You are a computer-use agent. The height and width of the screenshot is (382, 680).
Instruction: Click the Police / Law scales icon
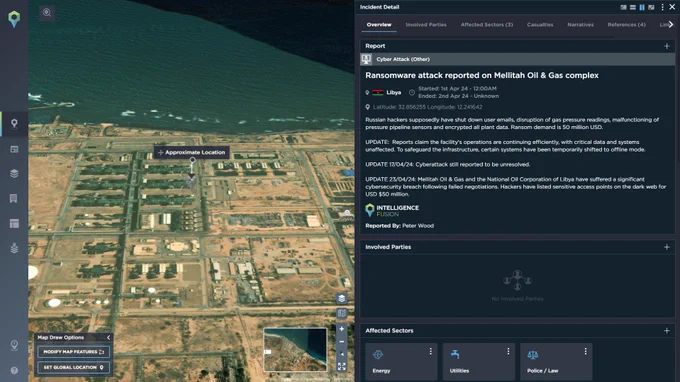[x=533, y=355]
